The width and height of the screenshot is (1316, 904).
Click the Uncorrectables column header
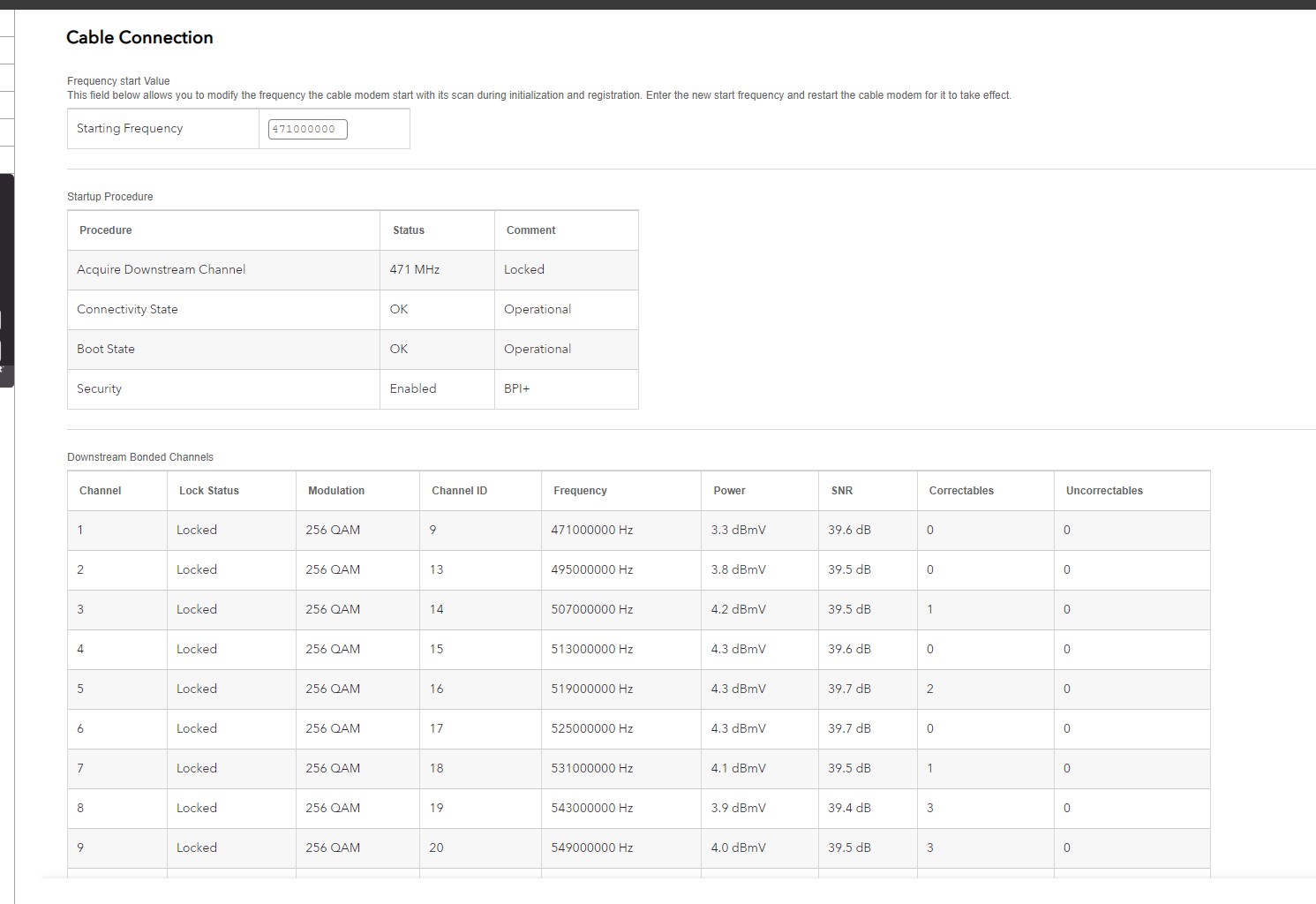[1104, 491]
